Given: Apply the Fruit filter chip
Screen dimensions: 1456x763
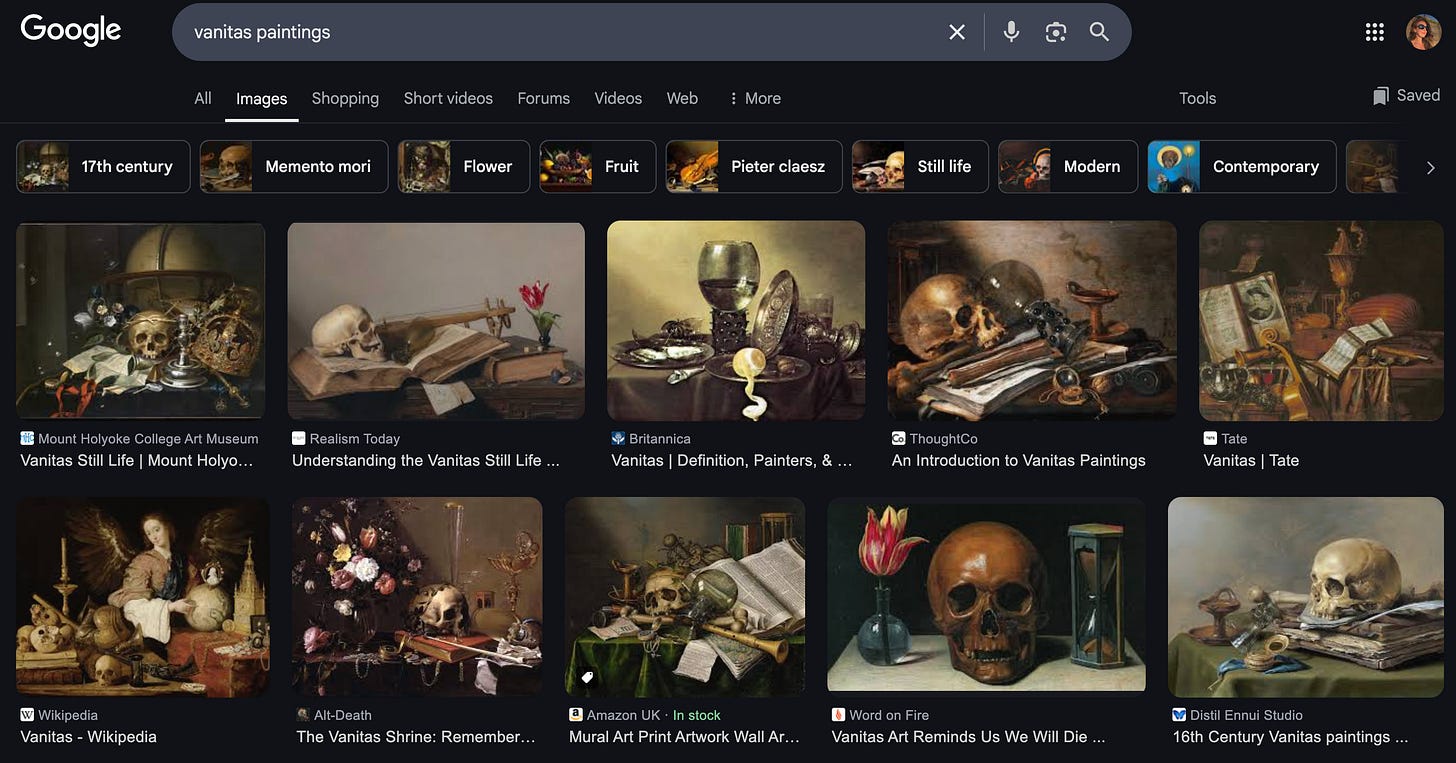Looking at the screenshot, I should pyautogui.click(x=597, y=166).
